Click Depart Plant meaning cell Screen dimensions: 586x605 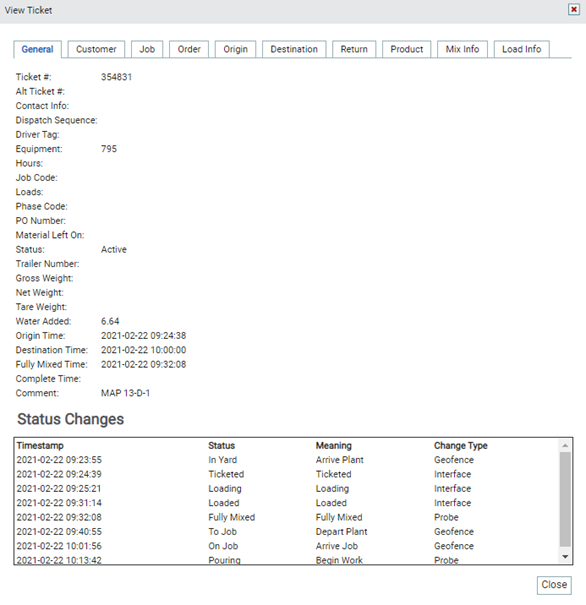click(341, 532)
